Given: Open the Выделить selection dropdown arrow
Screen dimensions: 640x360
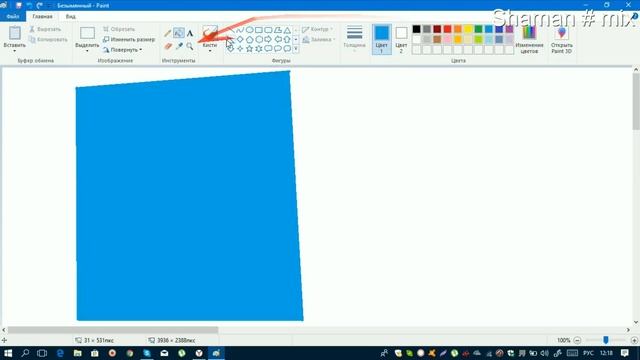Looking at the screenshot, I should (x=87, y=50).
